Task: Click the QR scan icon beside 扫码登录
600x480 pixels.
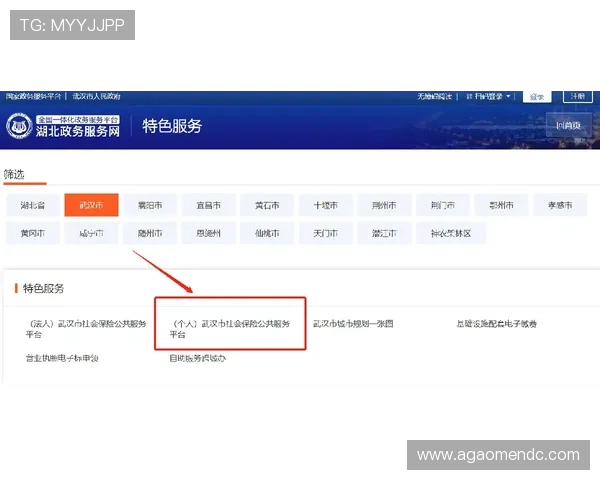Action: pyautogui.click(x=469, y=96)
